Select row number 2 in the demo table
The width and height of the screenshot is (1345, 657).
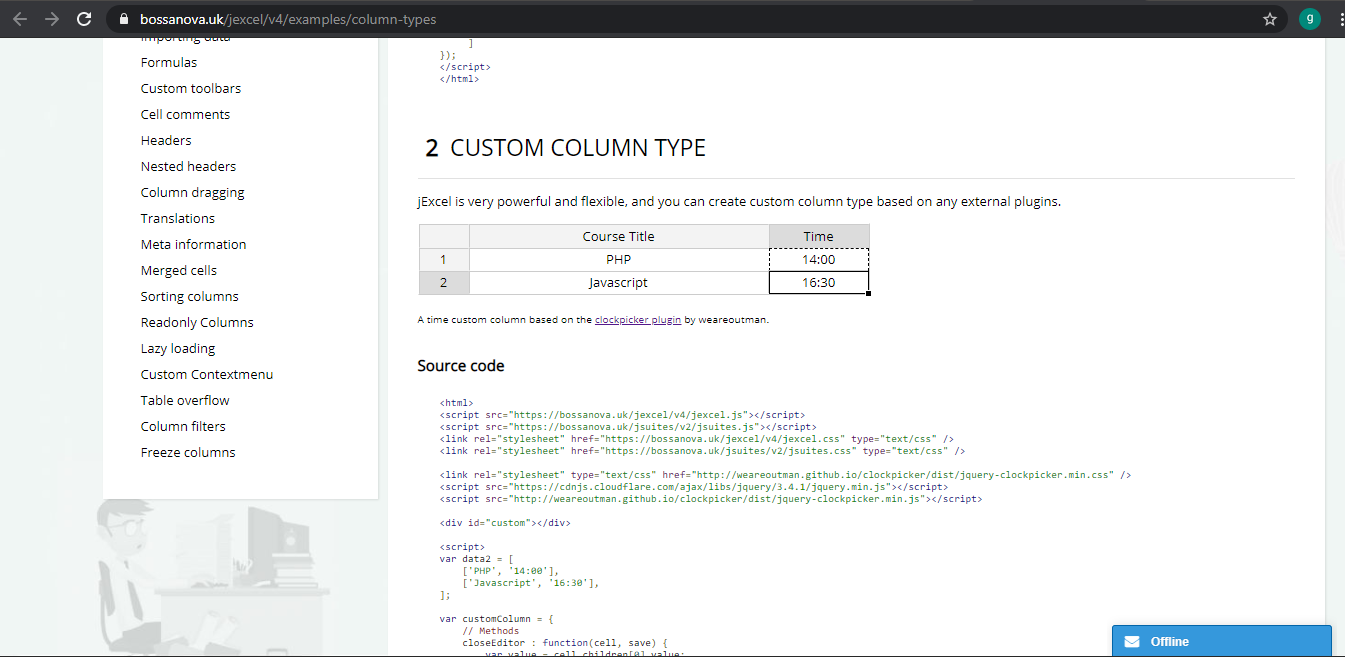click(x=443, y=282)
